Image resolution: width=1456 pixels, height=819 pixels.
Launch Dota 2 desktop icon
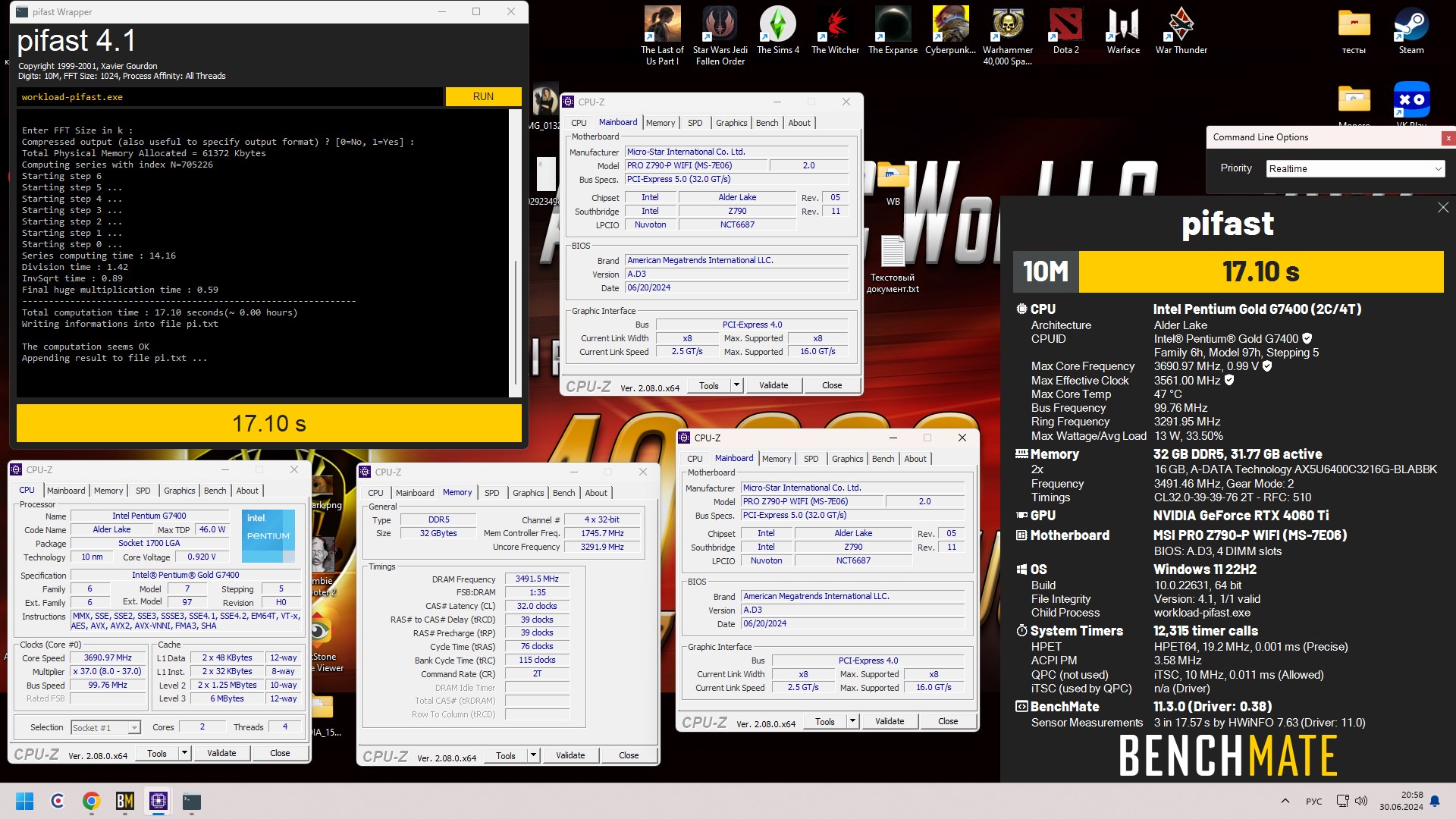click(x=1065, y=30)
